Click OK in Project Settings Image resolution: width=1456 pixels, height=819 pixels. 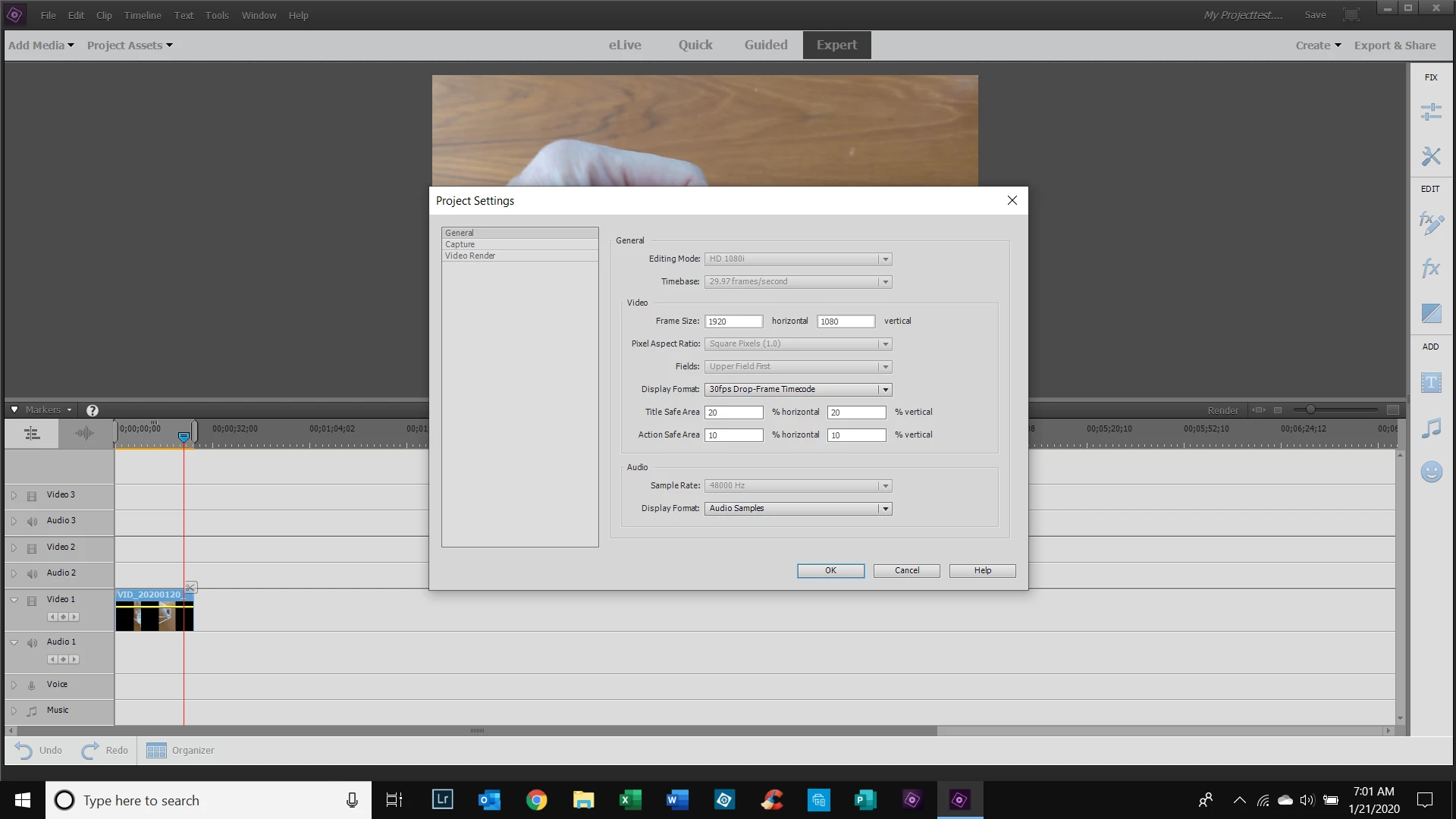pos(830,570)
